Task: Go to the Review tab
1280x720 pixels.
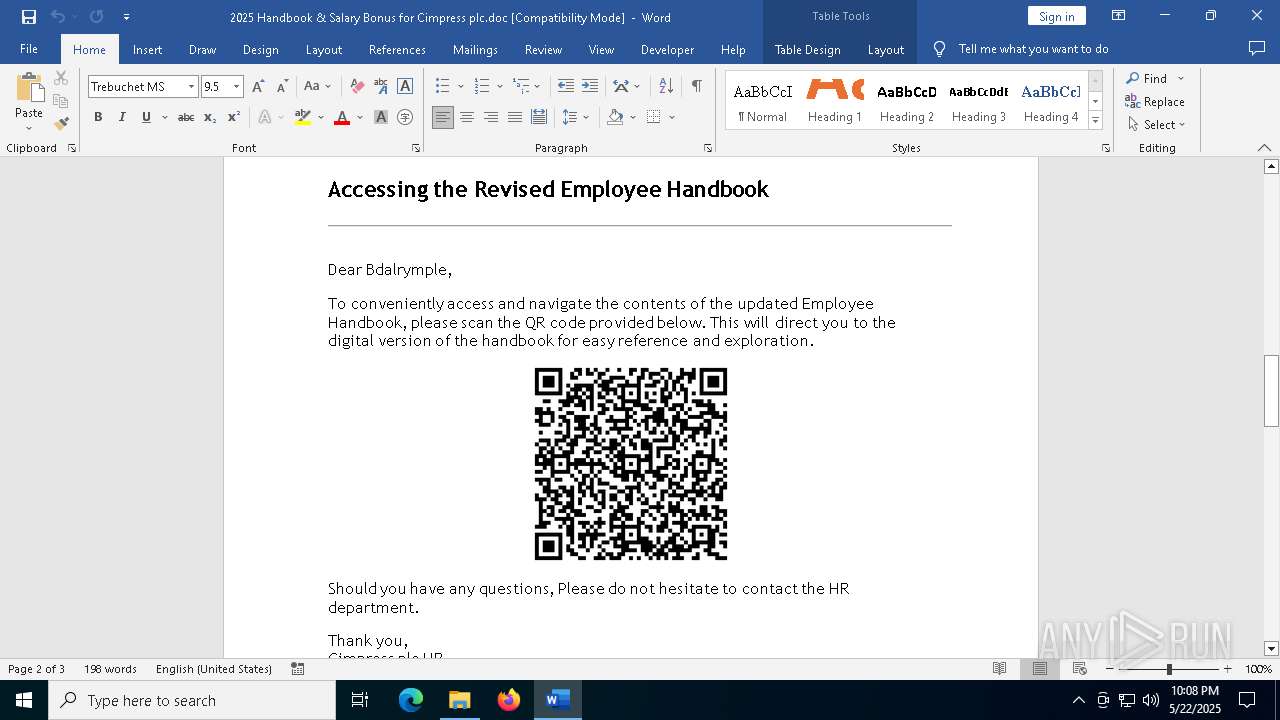Action: [543, 49]
